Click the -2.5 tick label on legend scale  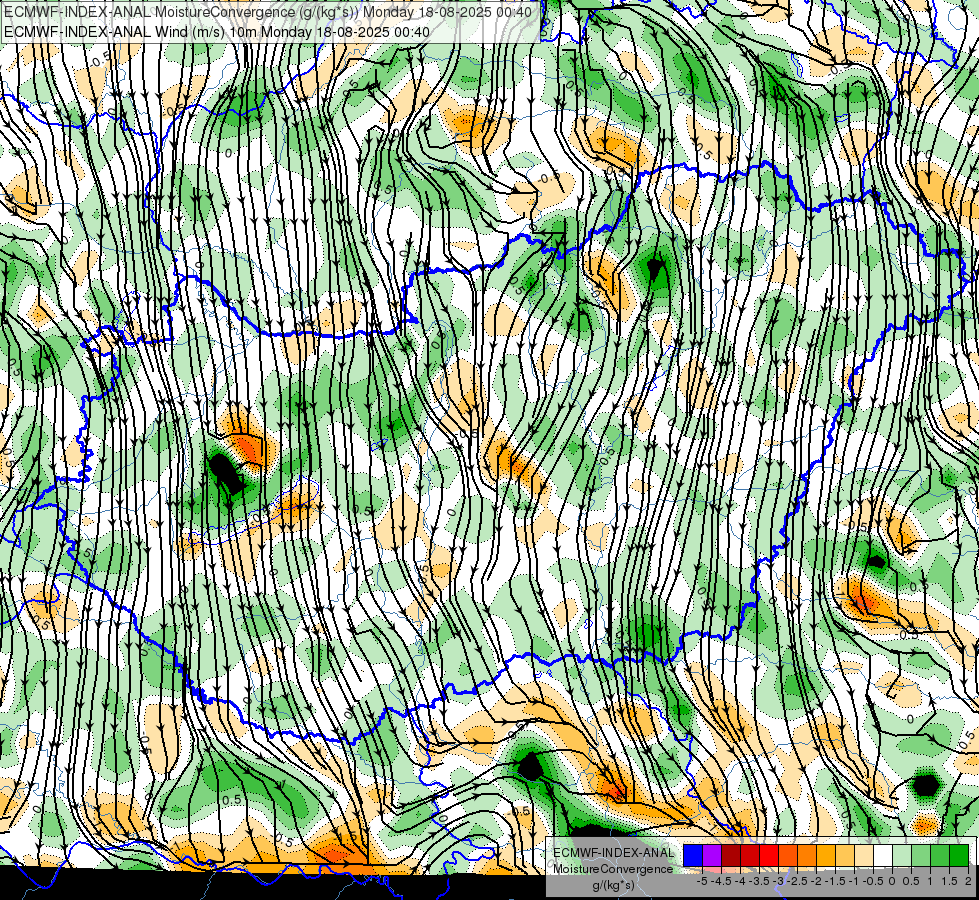[x=797, y=881]
